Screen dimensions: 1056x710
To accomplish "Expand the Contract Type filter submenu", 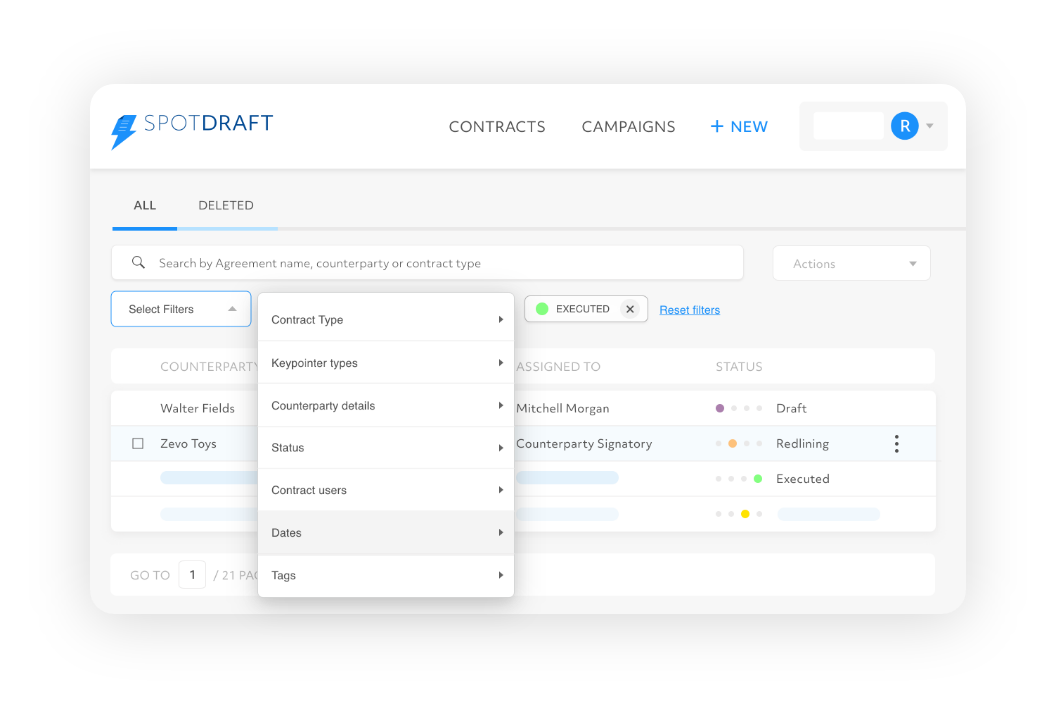I will tap(386, 319).
